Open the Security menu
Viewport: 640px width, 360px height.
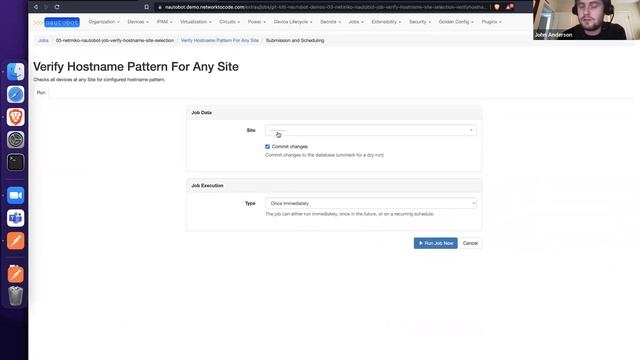point(420,22)
